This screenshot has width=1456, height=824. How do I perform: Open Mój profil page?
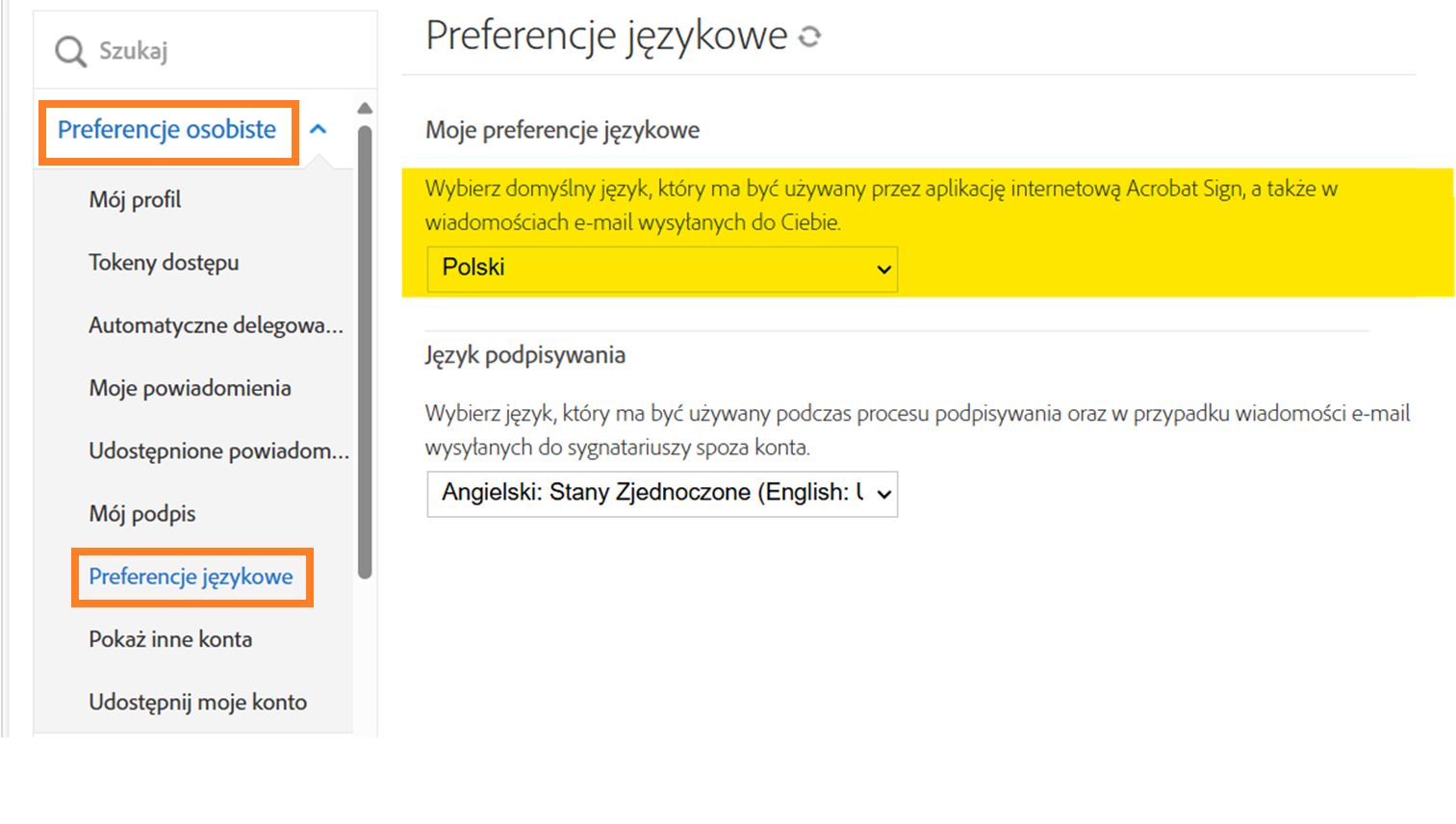(135, 200)
